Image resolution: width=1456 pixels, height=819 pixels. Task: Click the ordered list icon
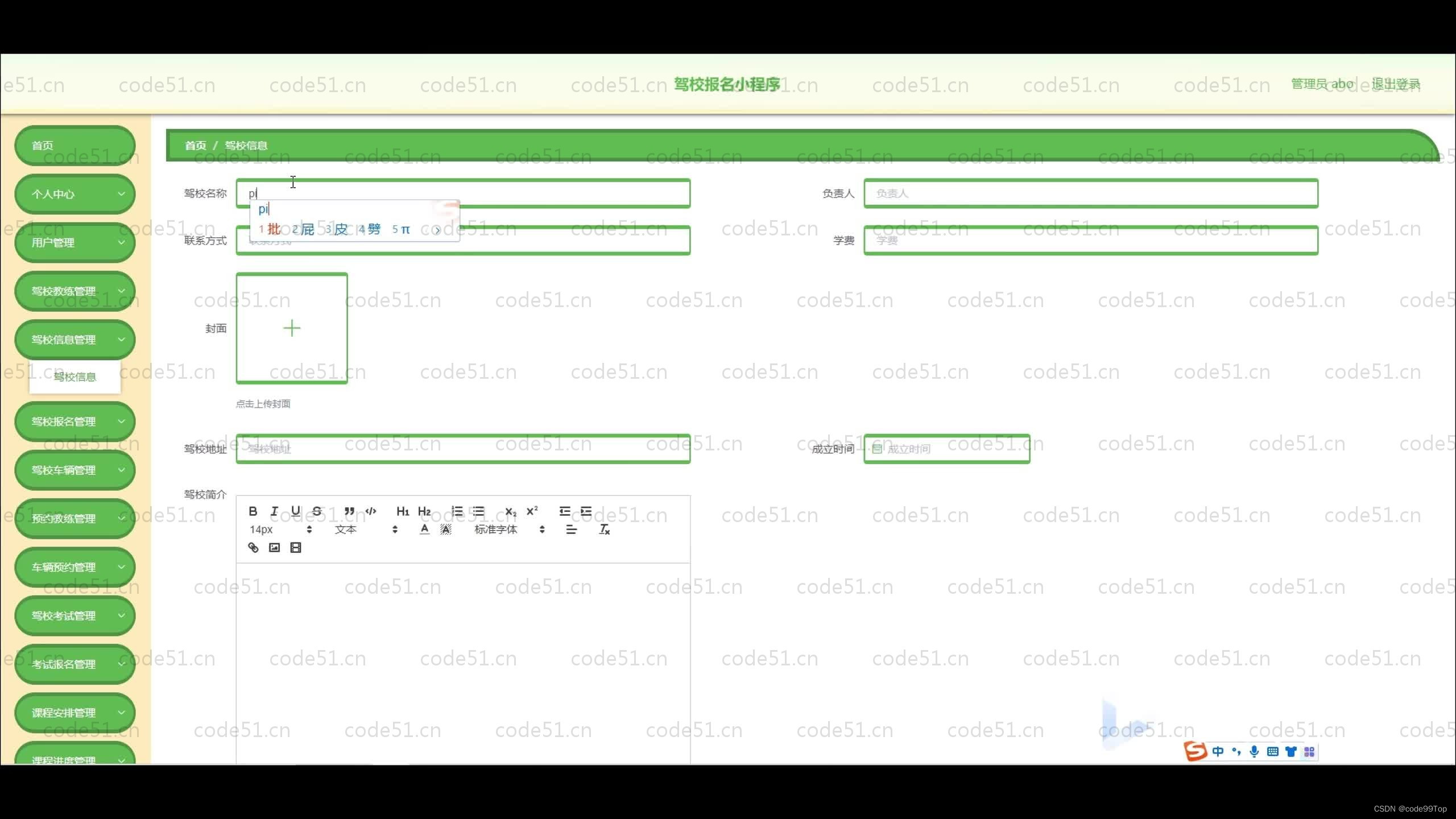coord(457,511)
